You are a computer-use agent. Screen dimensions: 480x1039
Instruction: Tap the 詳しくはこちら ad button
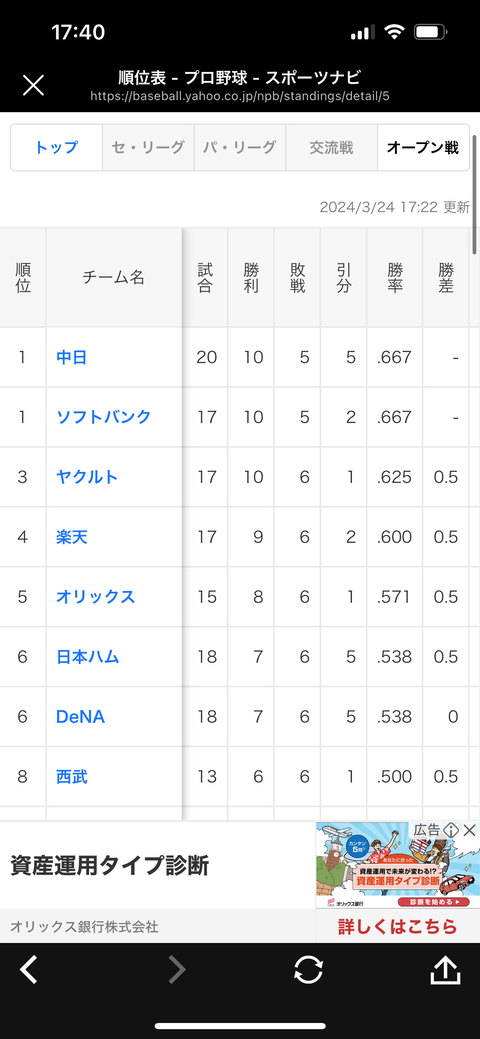398,926
